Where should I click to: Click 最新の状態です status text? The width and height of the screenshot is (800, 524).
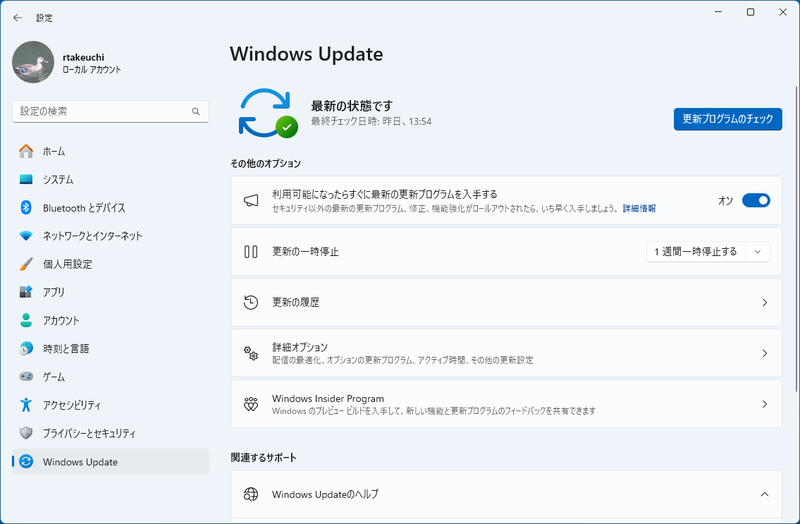pos(352,106)
